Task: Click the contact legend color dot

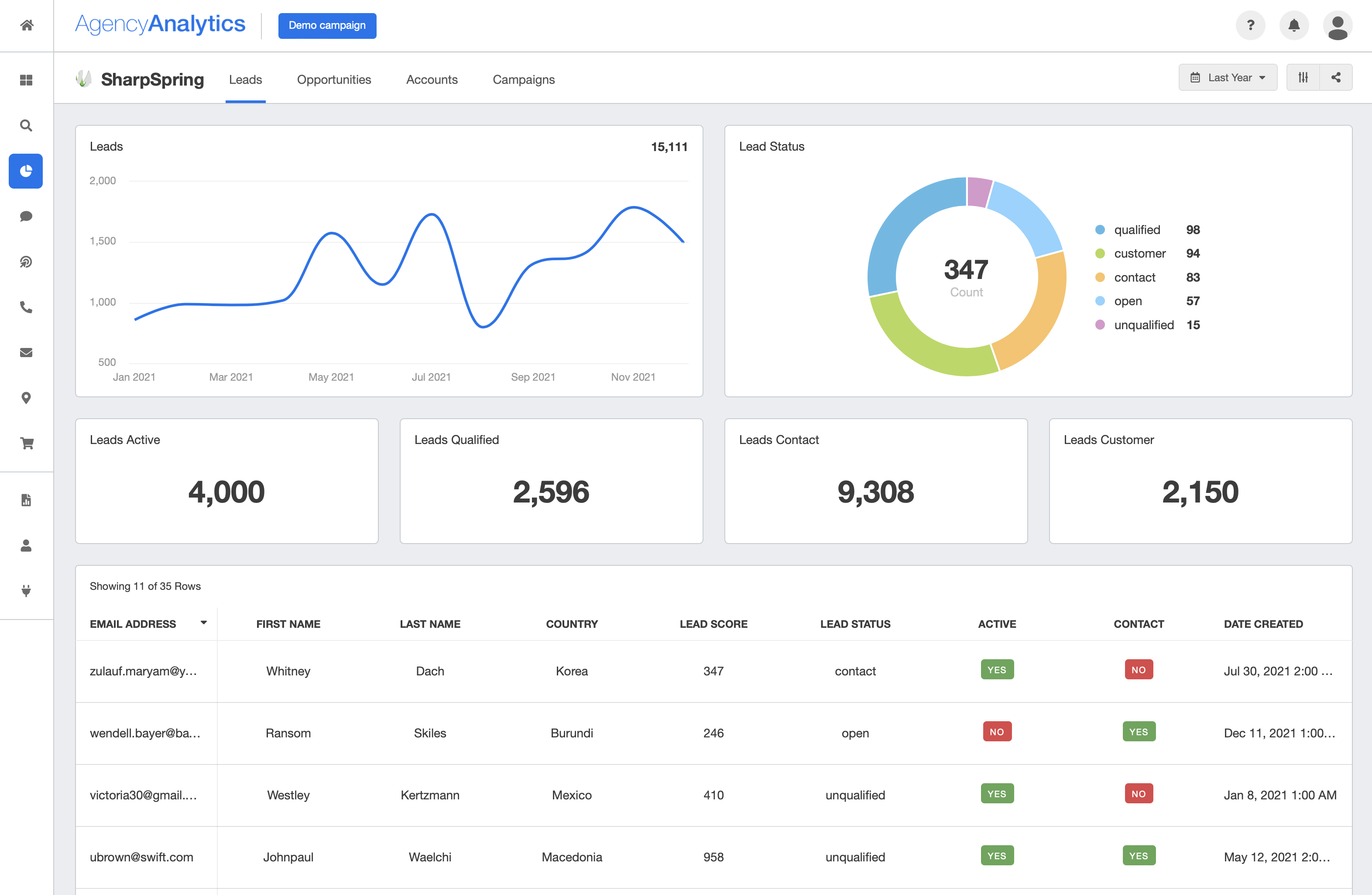Action: tap(1100, 277)
